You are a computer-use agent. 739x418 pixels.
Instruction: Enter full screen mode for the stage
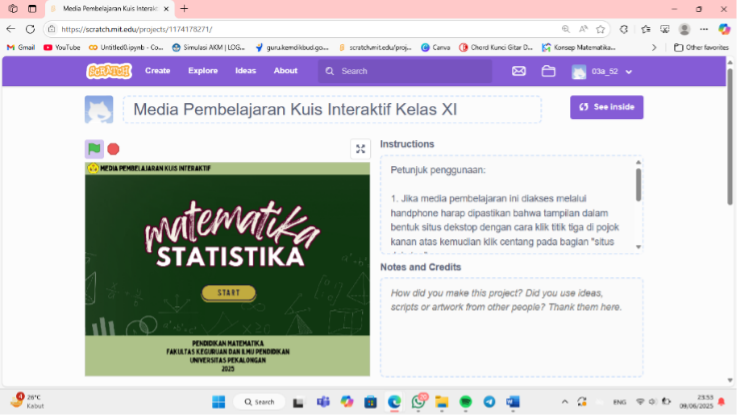pyautogui.click(x=361, y=149)
